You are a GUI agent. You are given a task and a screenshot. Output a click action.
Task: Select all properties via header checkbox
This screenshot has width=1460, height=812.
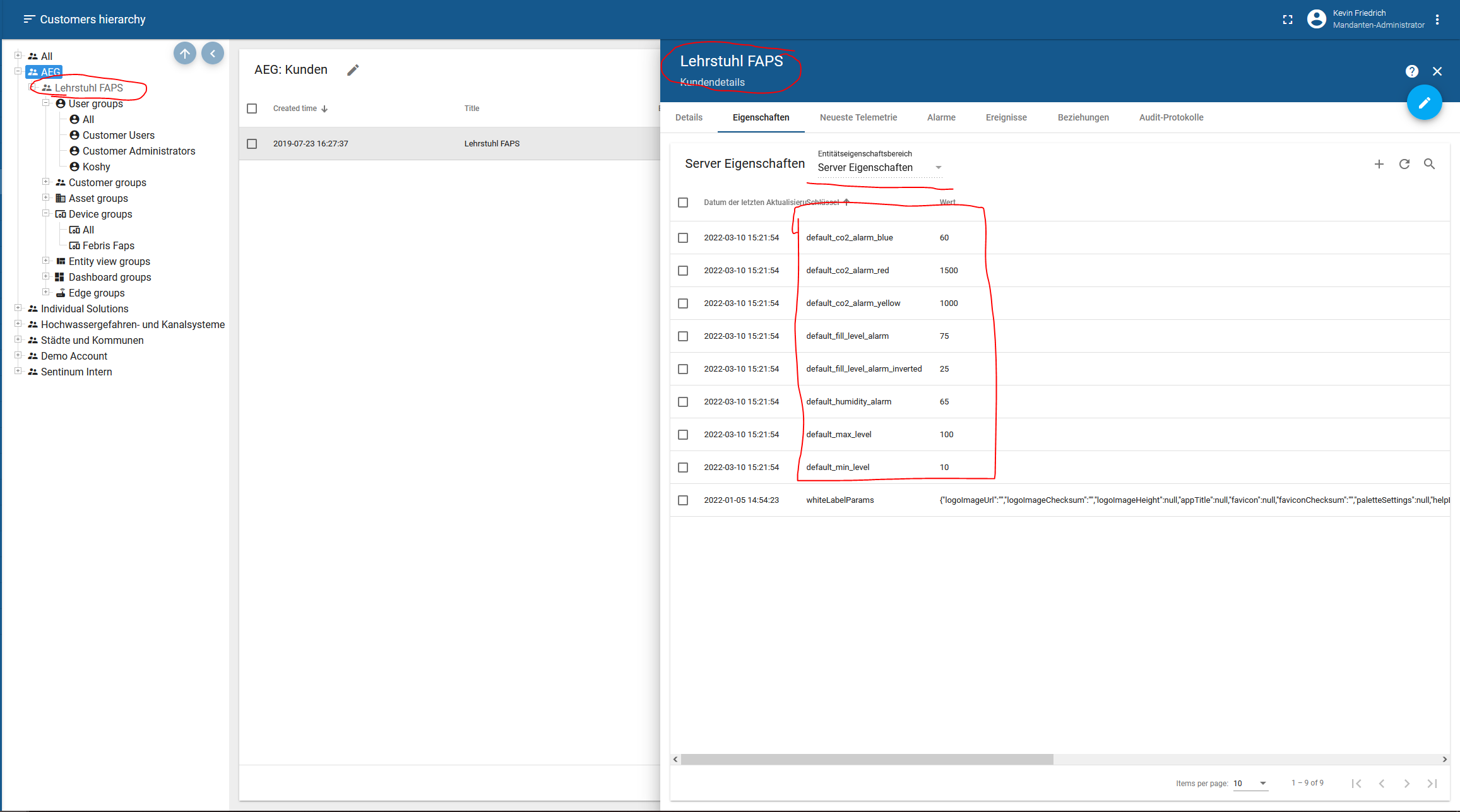(683, 203)
